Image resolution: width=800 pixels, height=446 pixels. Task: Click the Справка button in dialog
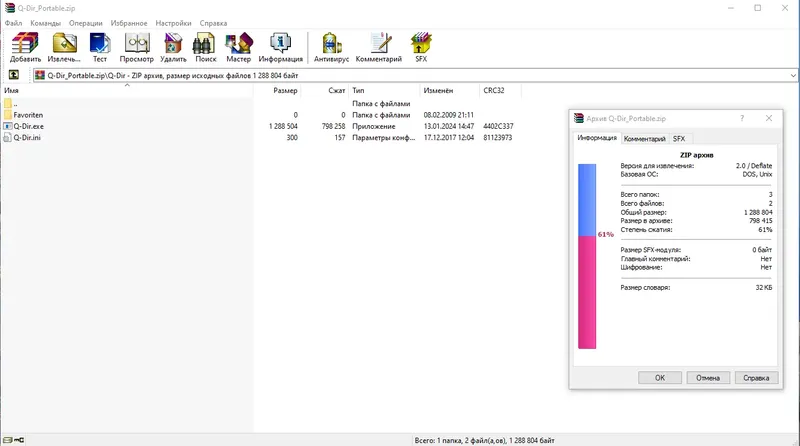(756, 378)
